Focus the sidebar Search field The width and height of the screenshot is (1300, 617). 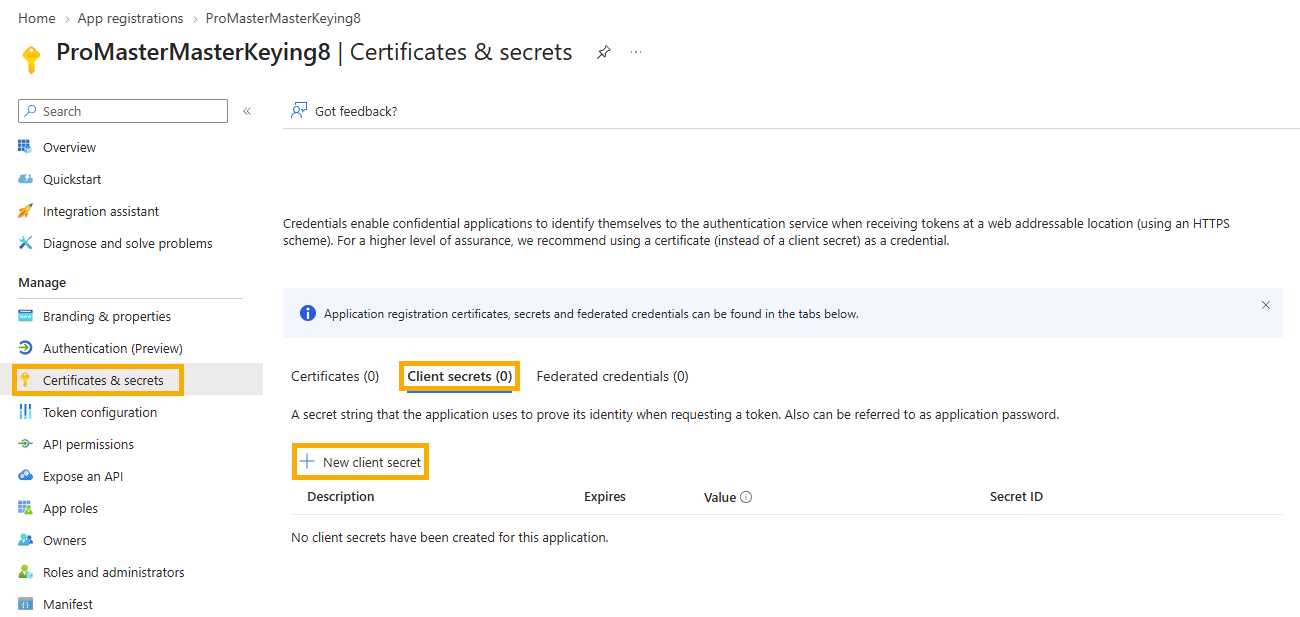tap(123, 111)
